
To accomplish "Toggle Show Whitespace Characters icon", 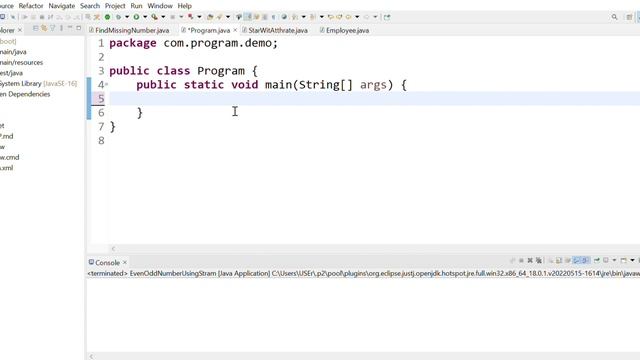I will [273, 17].
